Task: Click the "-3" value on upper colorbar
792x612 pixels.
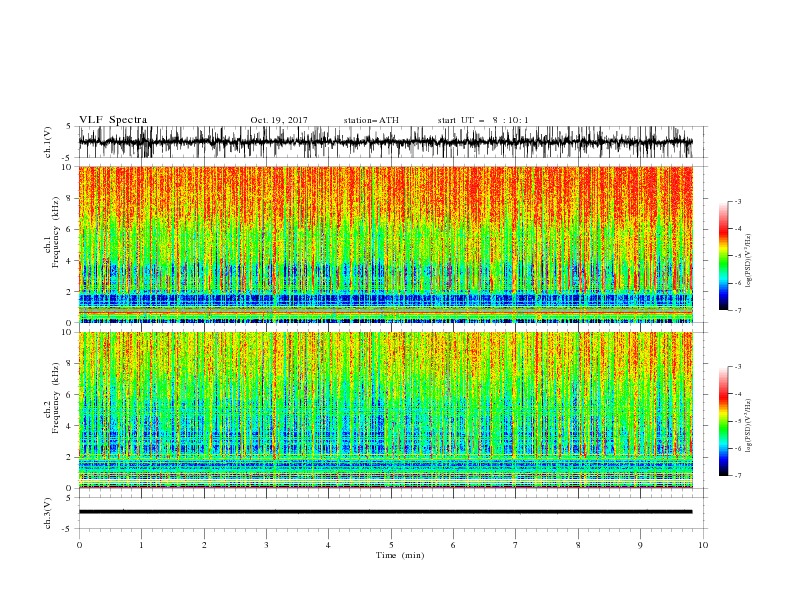Action: click(738, 201)
